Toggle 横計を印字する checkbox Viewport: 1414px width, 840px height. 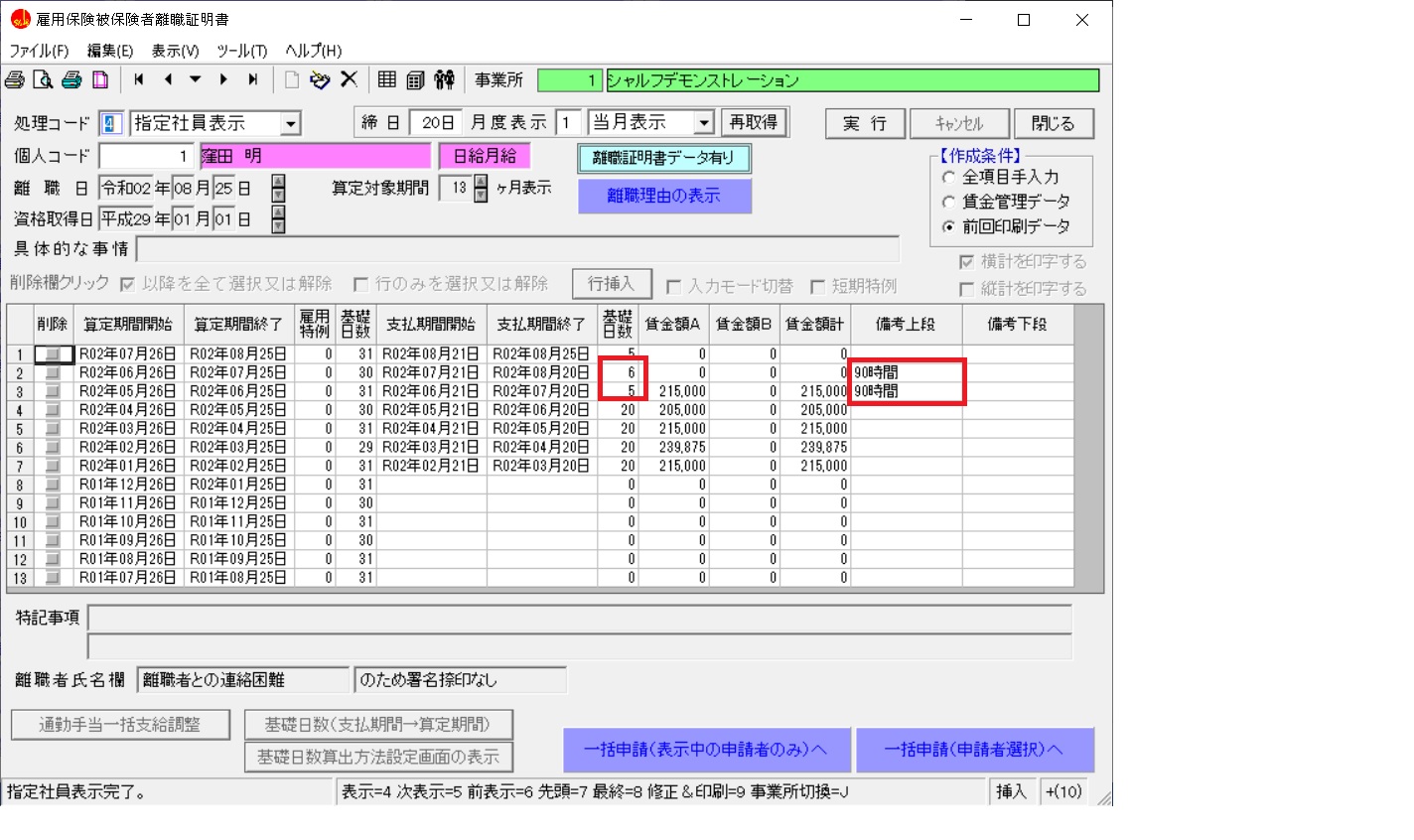tap(966, 262)
